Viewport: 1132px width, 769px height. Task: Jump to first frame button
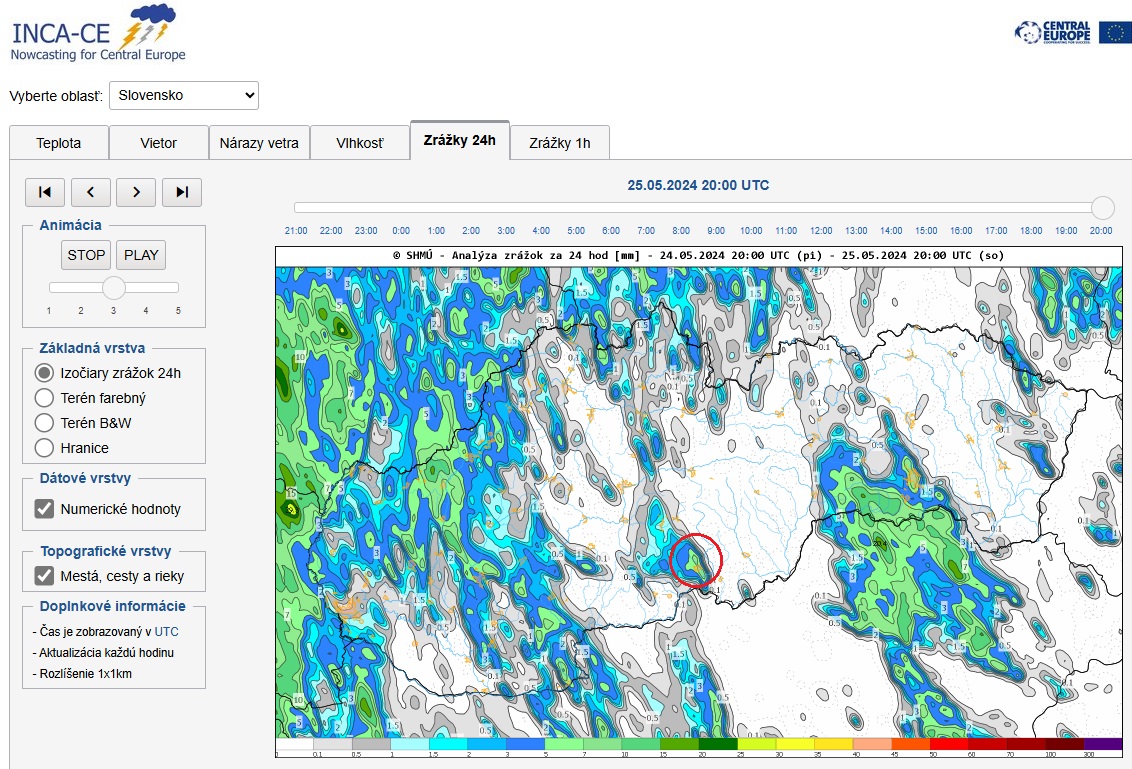coord(45,192)
